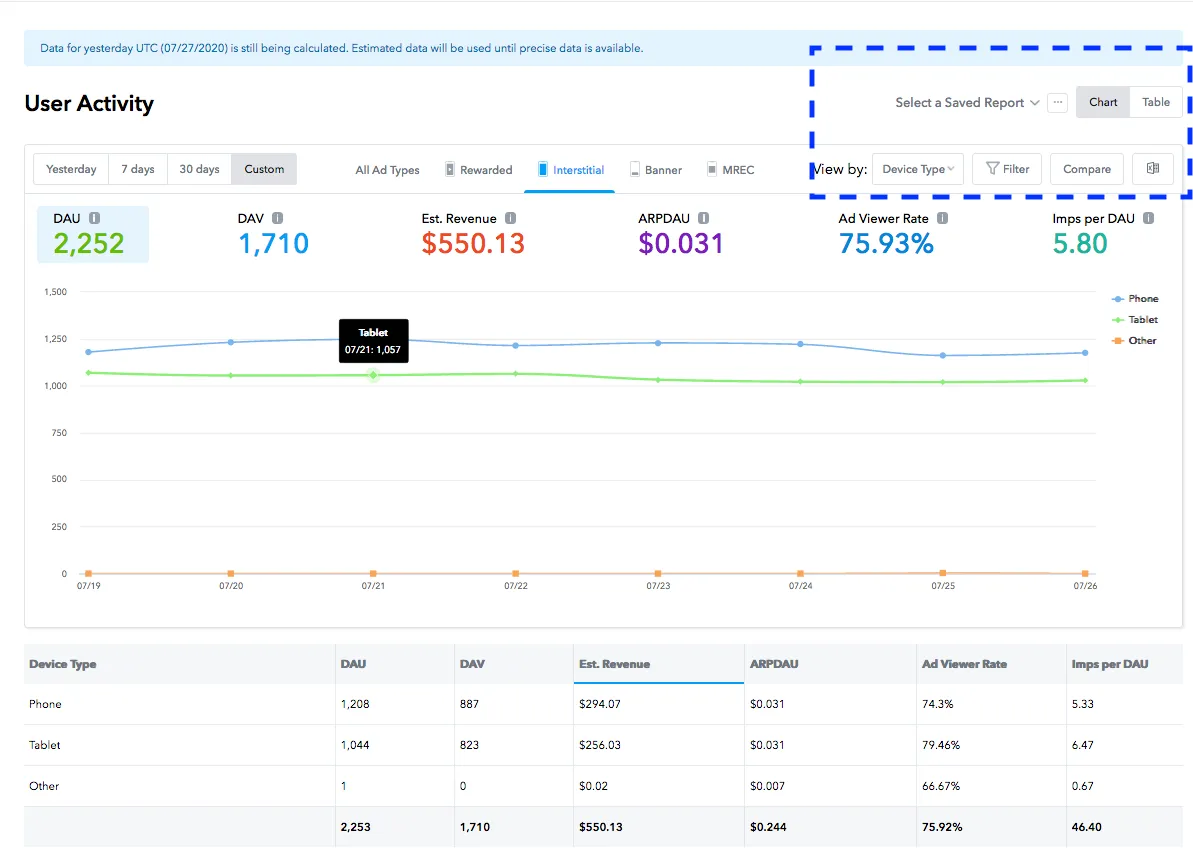This screenshot has width=1193, height=848.
Task: Select the Imps per DAU value 5.80
Action: (x=1080, y=244)
